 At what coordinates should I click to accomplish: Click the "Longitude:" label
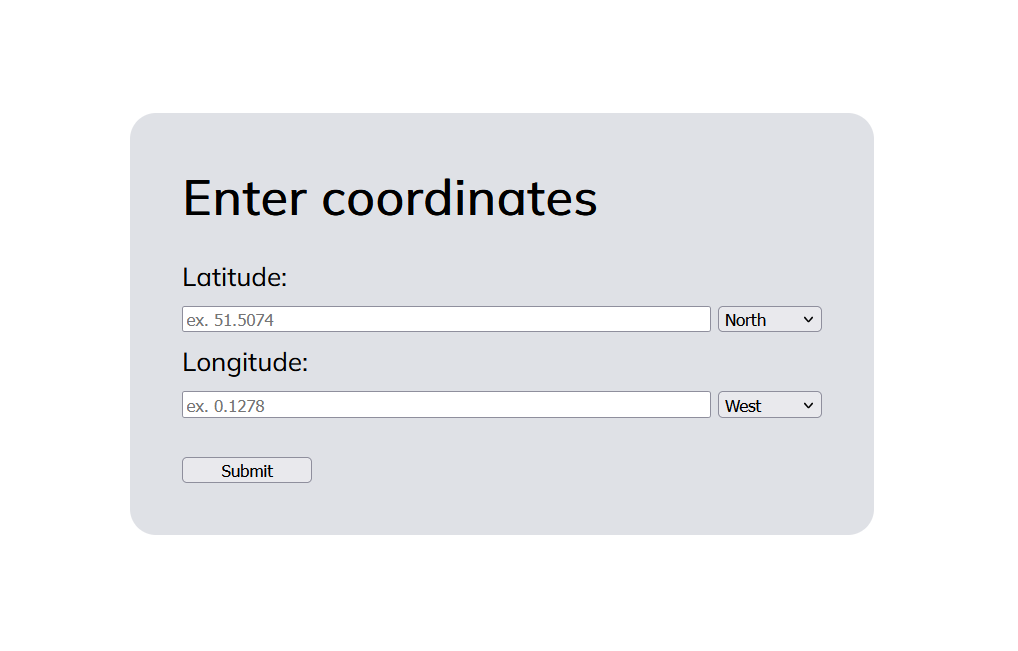coord(245,362)
